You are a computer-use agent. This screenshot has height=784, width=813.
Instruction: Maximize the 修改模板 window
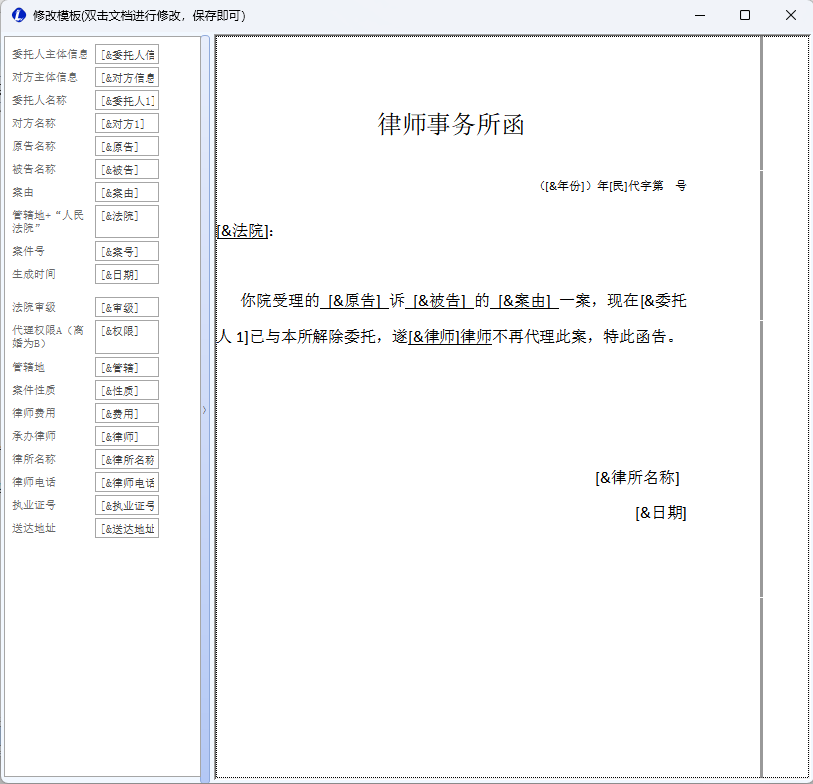click(744, 16)
